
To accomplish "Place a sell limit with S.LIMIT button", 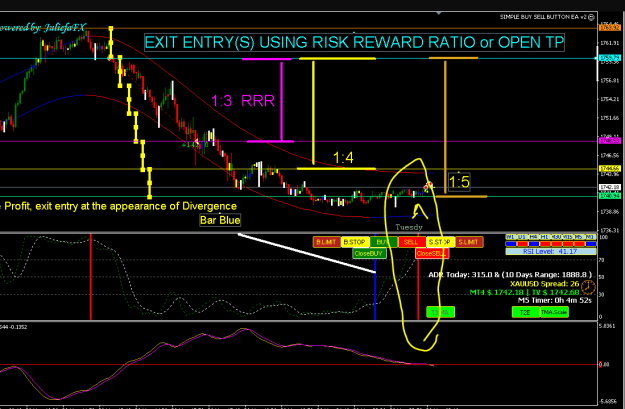I will [469, 242].
